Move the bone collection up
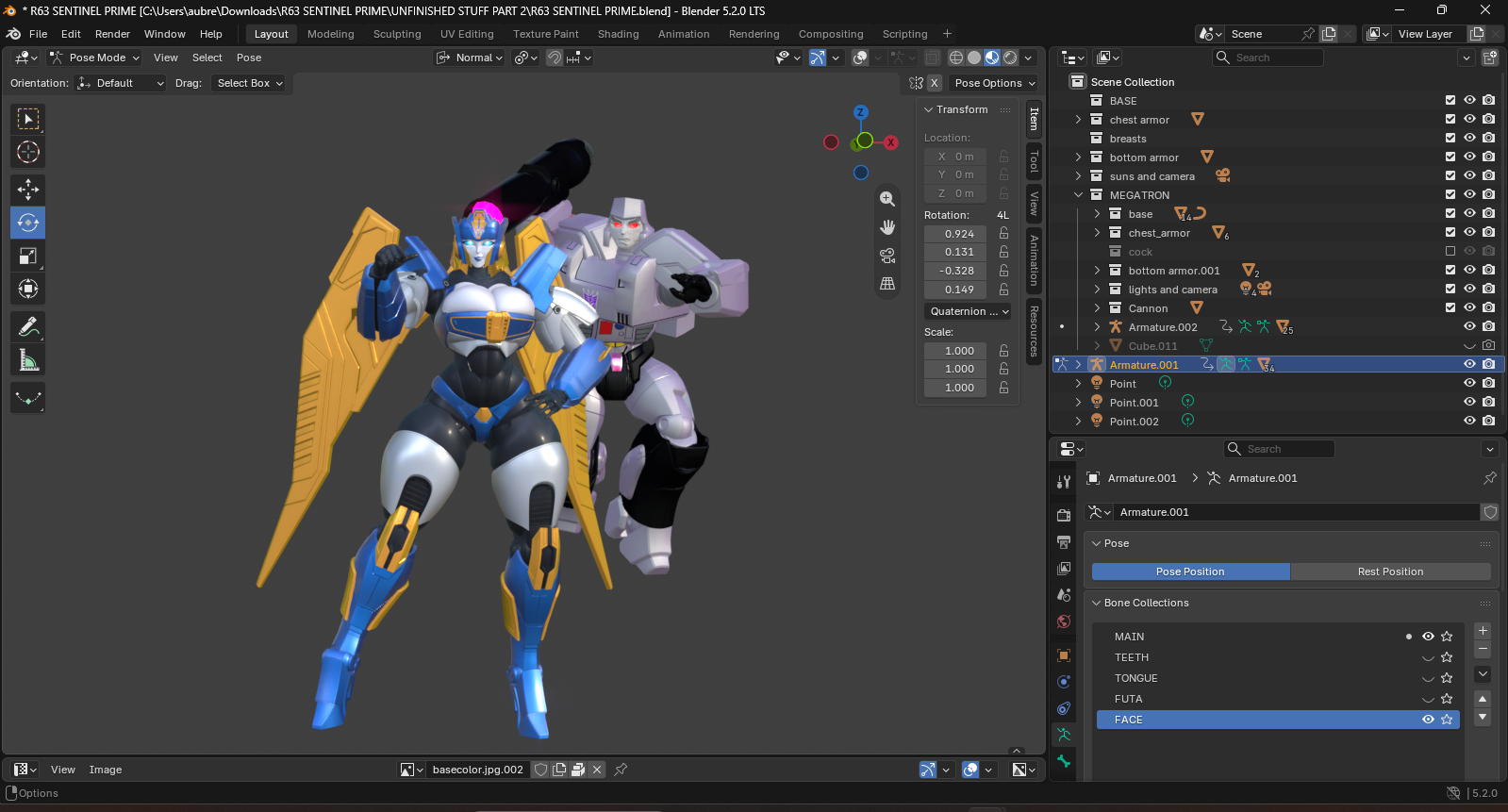Screen dimensions: 1508x812 pos(1483,699)
